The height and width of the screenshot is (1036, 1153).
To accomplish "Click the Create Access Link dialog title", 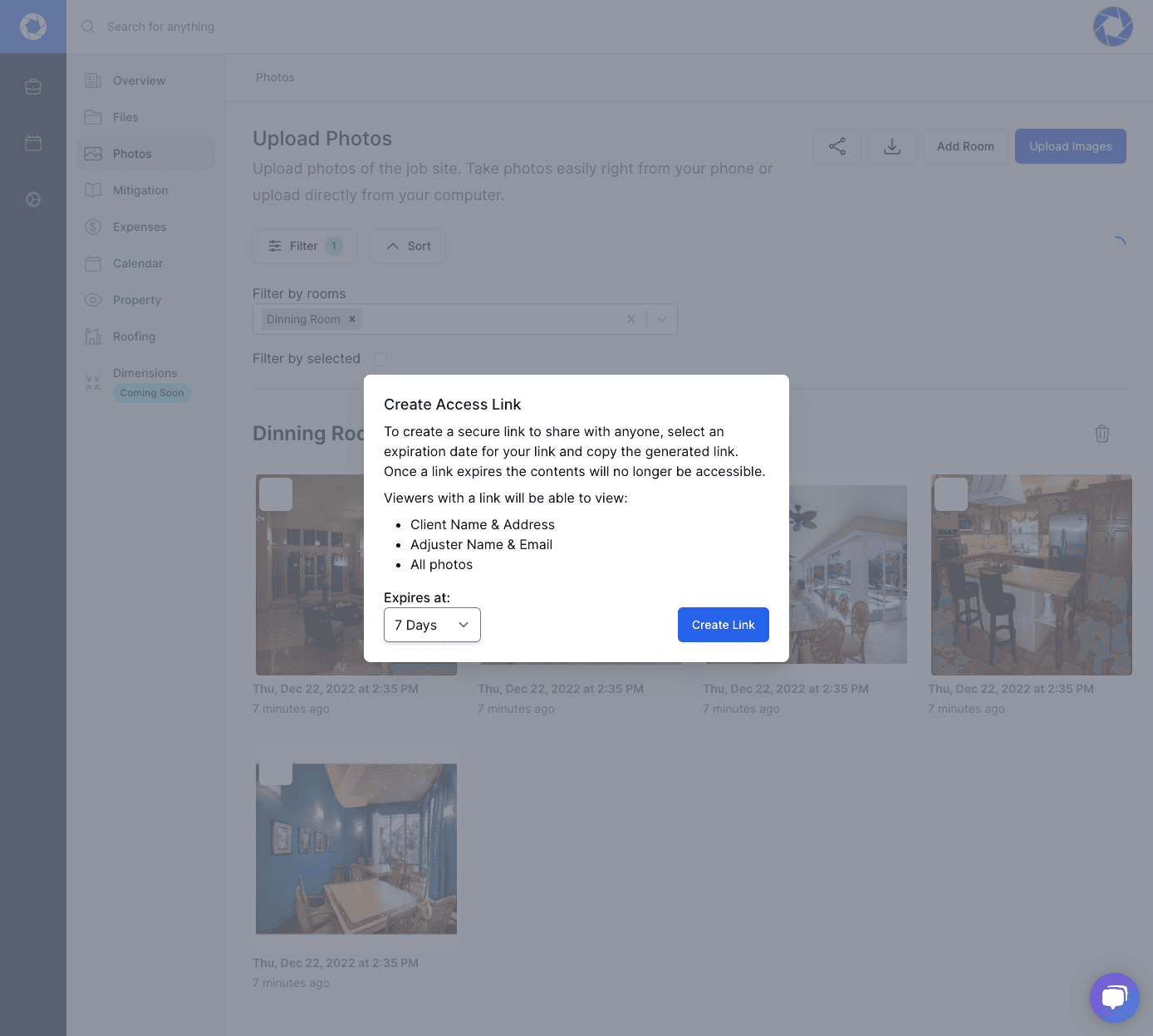I will click(453, 405).
